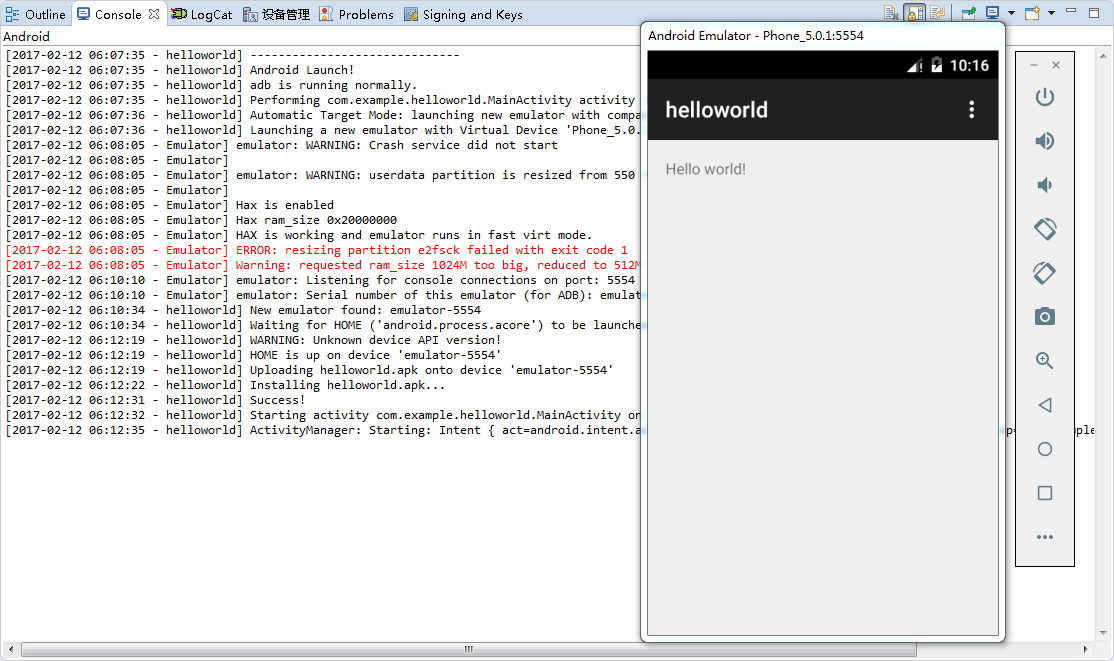The height and width of the screenshot is (661, 1114).
Task: Click the emulator signal strength icon
Action: pyautogui.click(x=914, y=65)
